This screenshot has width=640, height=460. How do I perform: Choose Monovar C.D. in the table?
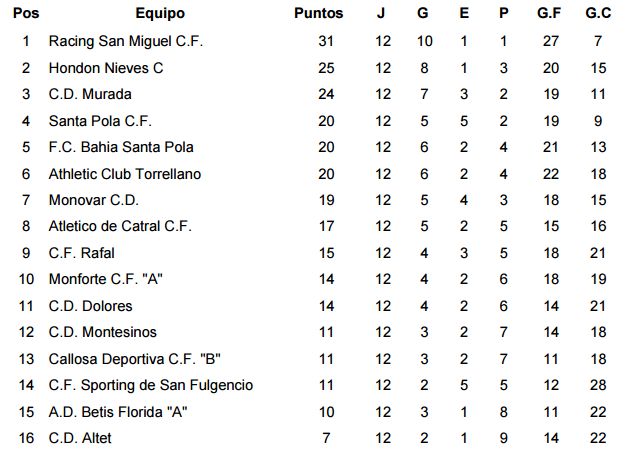tap(93, 200)
